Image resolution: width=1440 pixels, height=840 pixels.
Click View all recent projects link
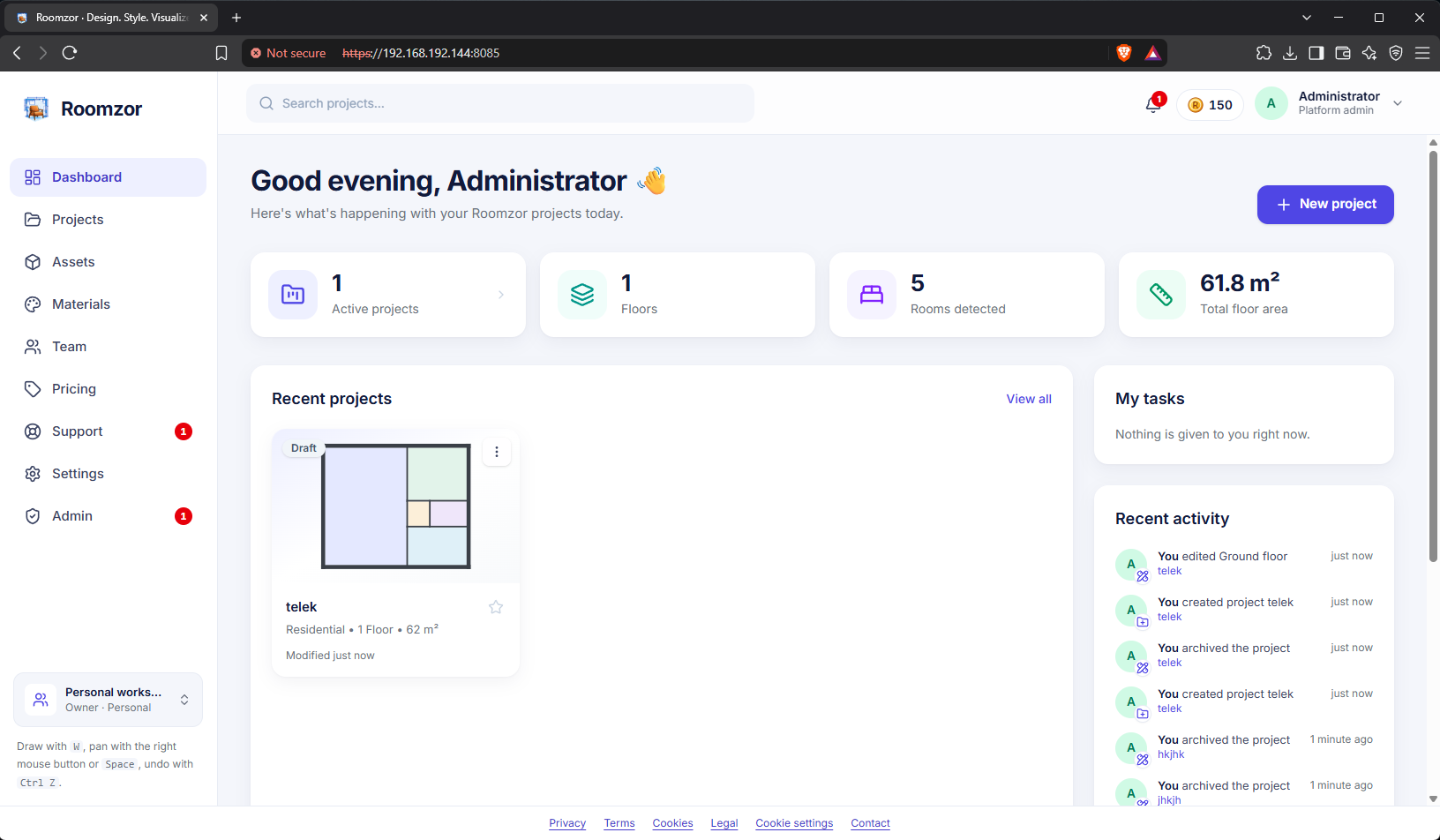[1029, 399]
